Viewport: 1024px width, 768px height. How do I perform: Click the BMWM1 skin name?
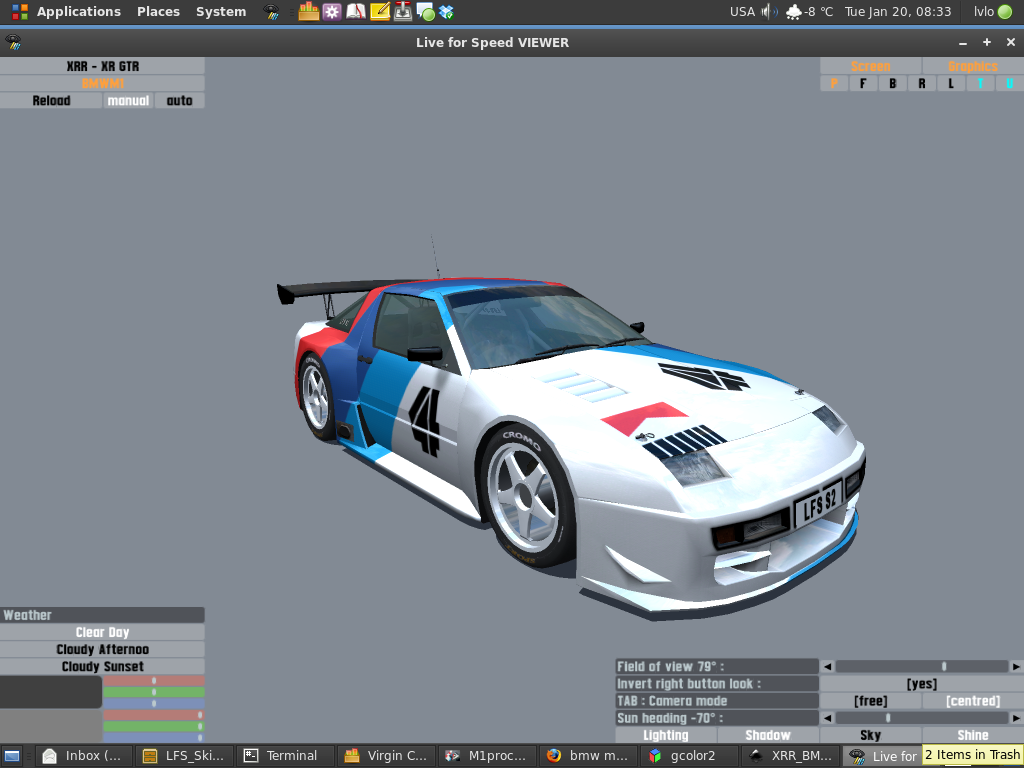point(103,84)
